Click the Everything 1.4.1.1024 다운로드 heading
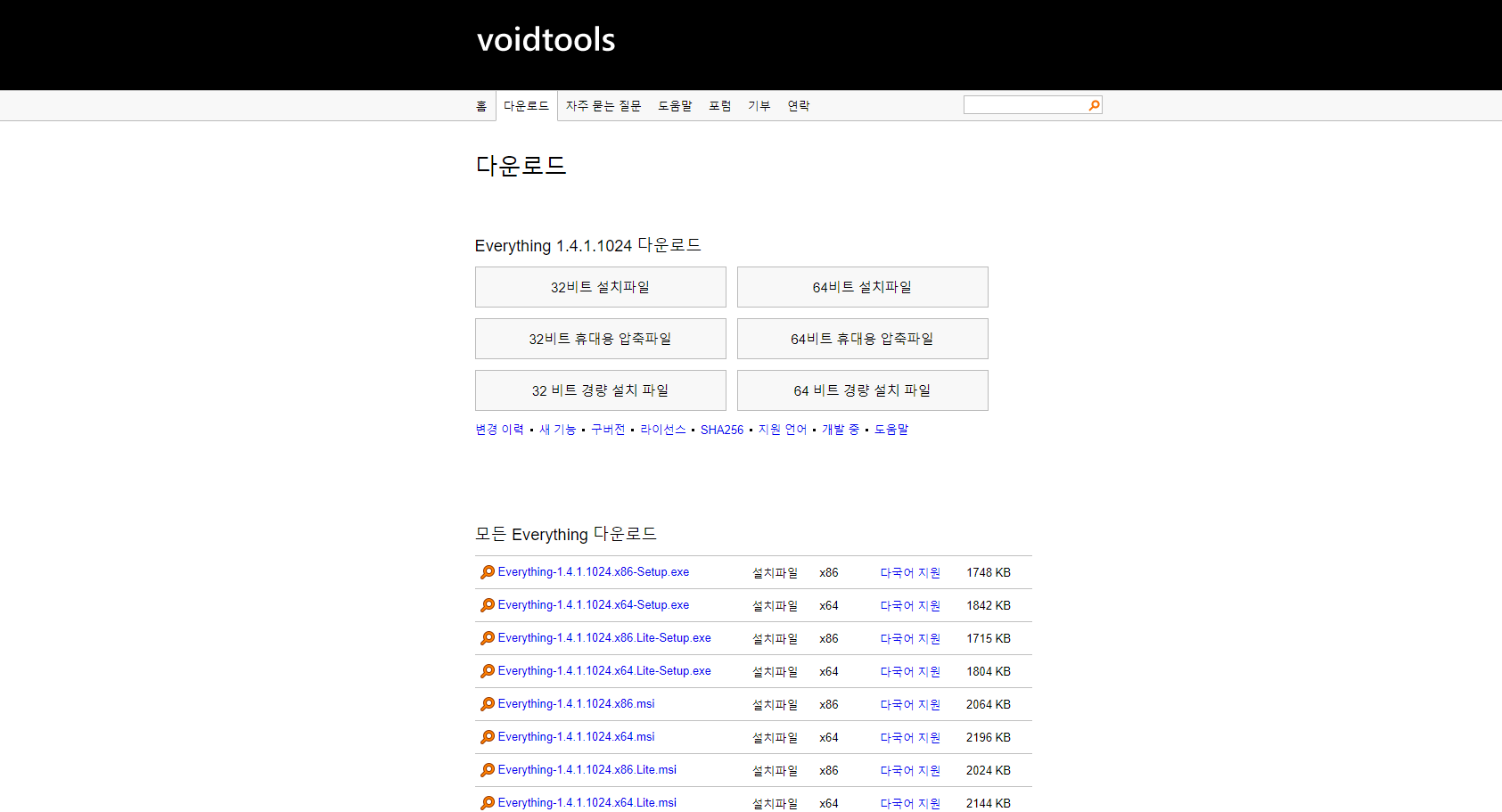 (x=587, y=245)
